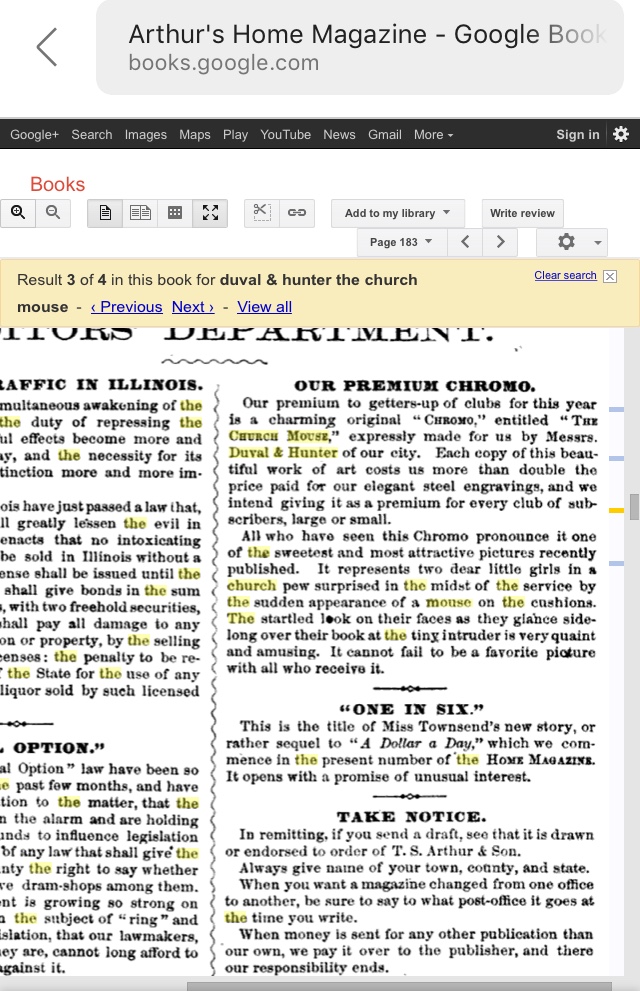The width and height of the screenshot is (640, 995).
Task: Expand the Add to my library dropdown
Action: [x=398, y=213]
